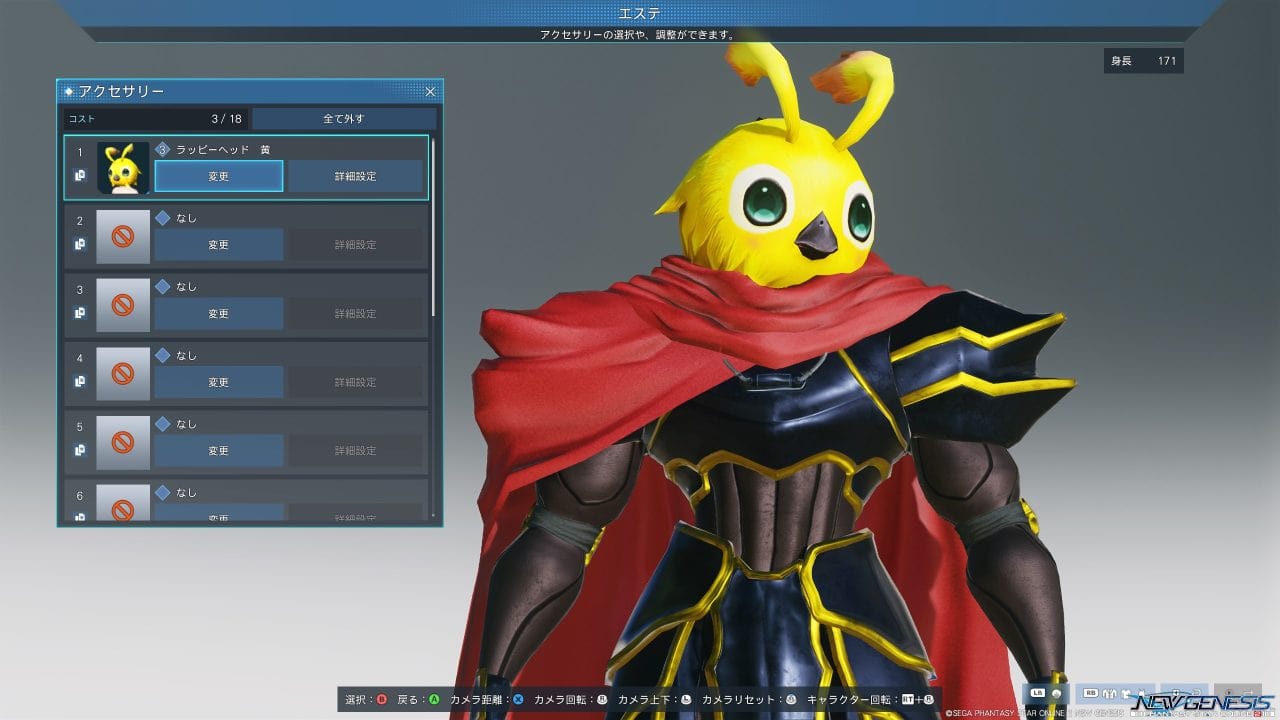
Task: Click the ラッピーヘッド 黄 accessory name
Action: tap(223, 150)
